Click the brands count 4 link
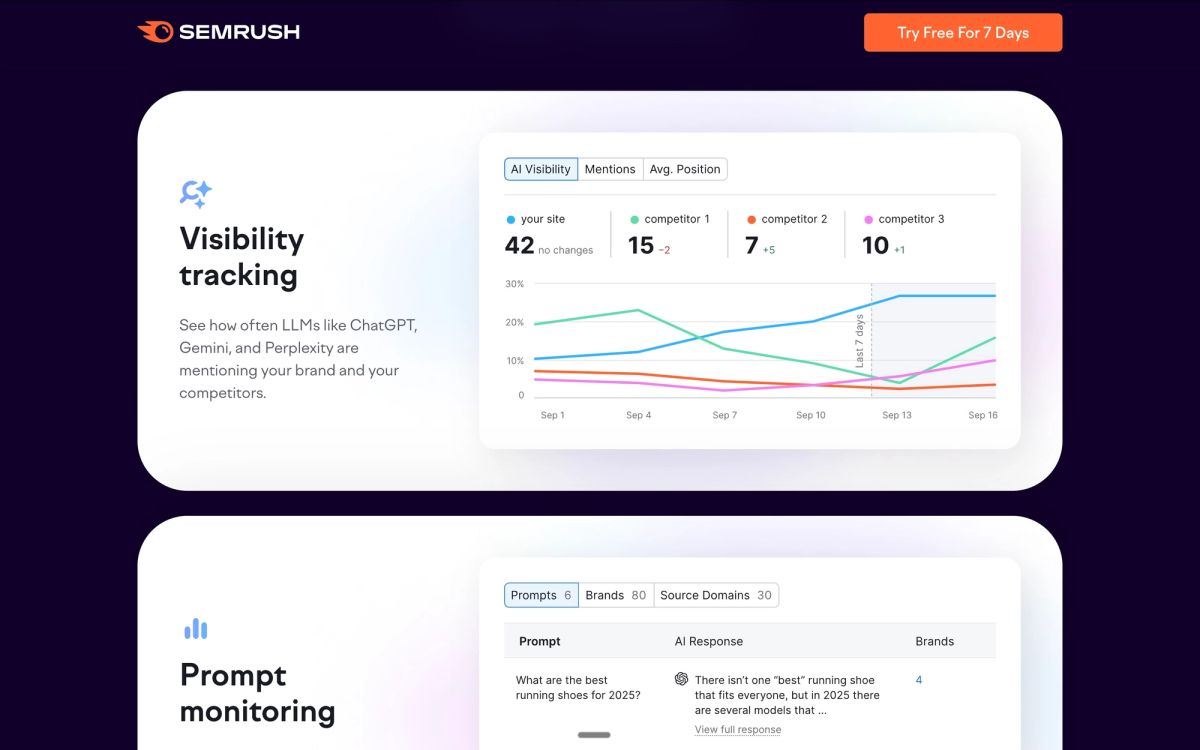Viewport: 1200px width, 750px height. click(919, 680)
